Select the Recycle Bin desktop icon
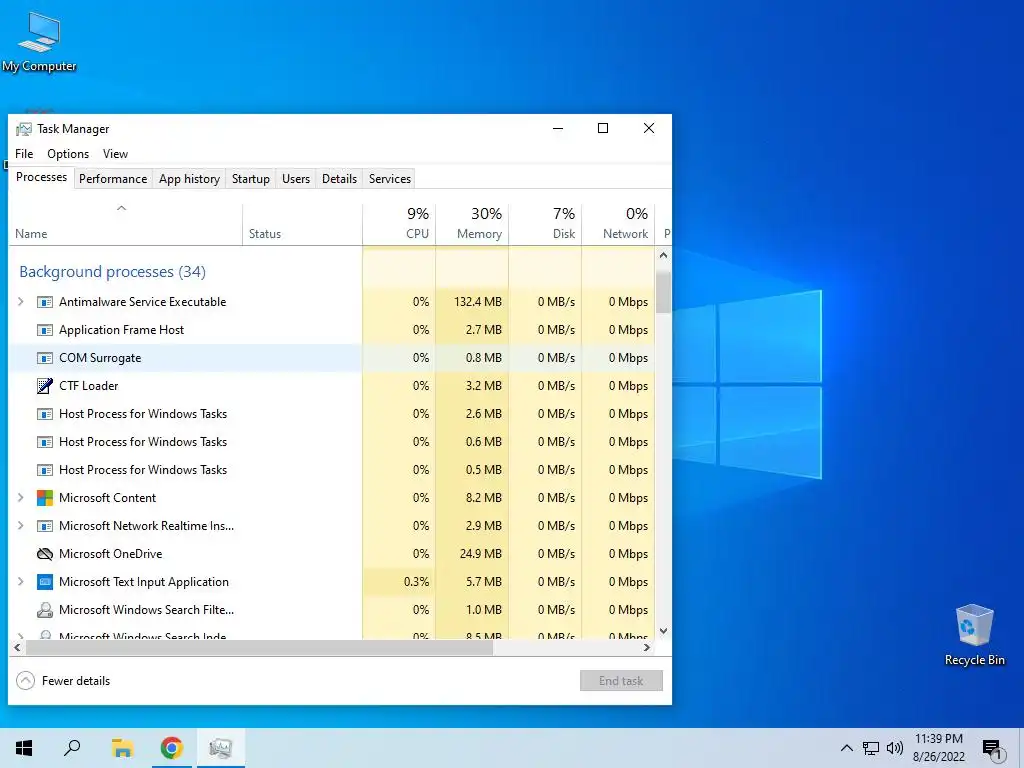The width and height of the screenshot is (1024, 768). 974,634
